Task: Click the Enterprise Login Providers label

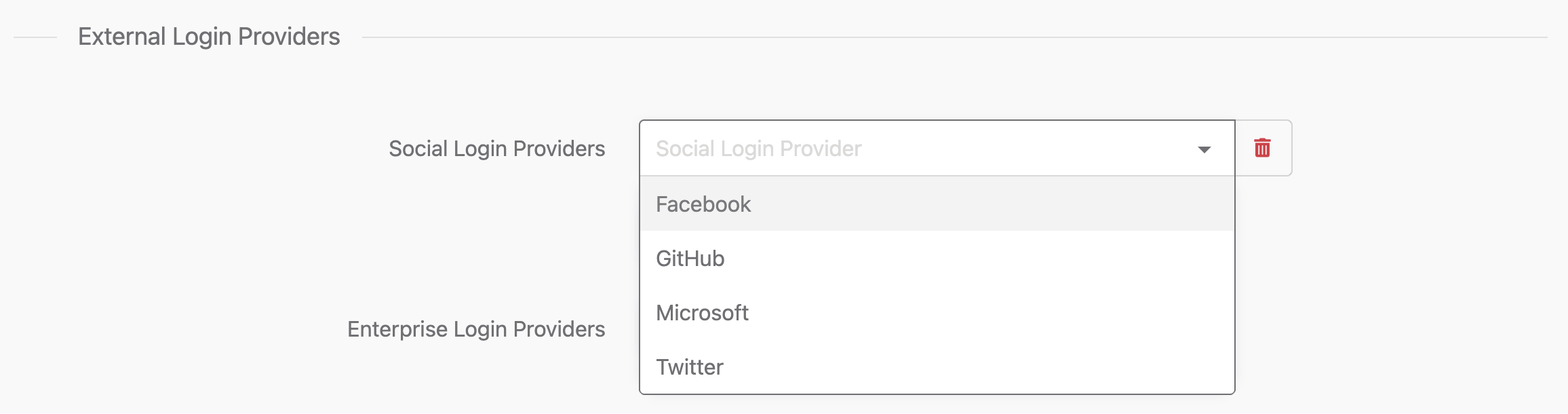Action: (476, 329)
